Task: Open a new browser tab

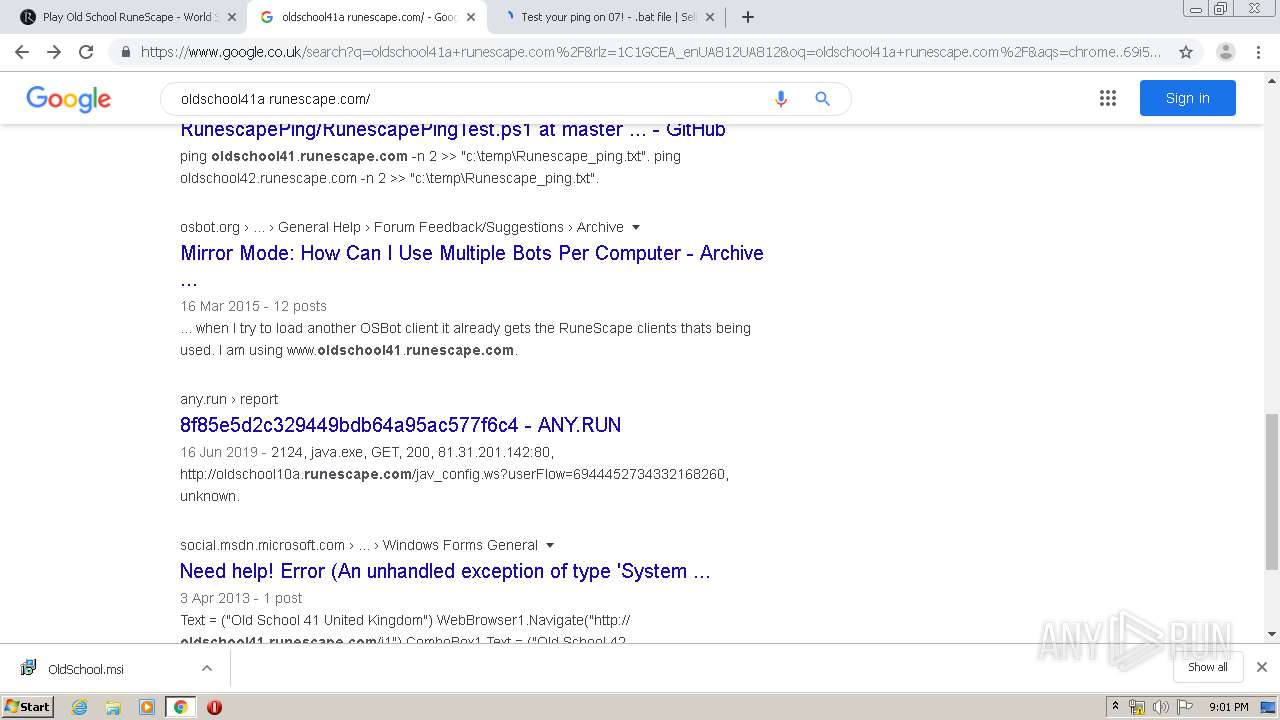Action: pyautogui.click(x=748, y=17)
